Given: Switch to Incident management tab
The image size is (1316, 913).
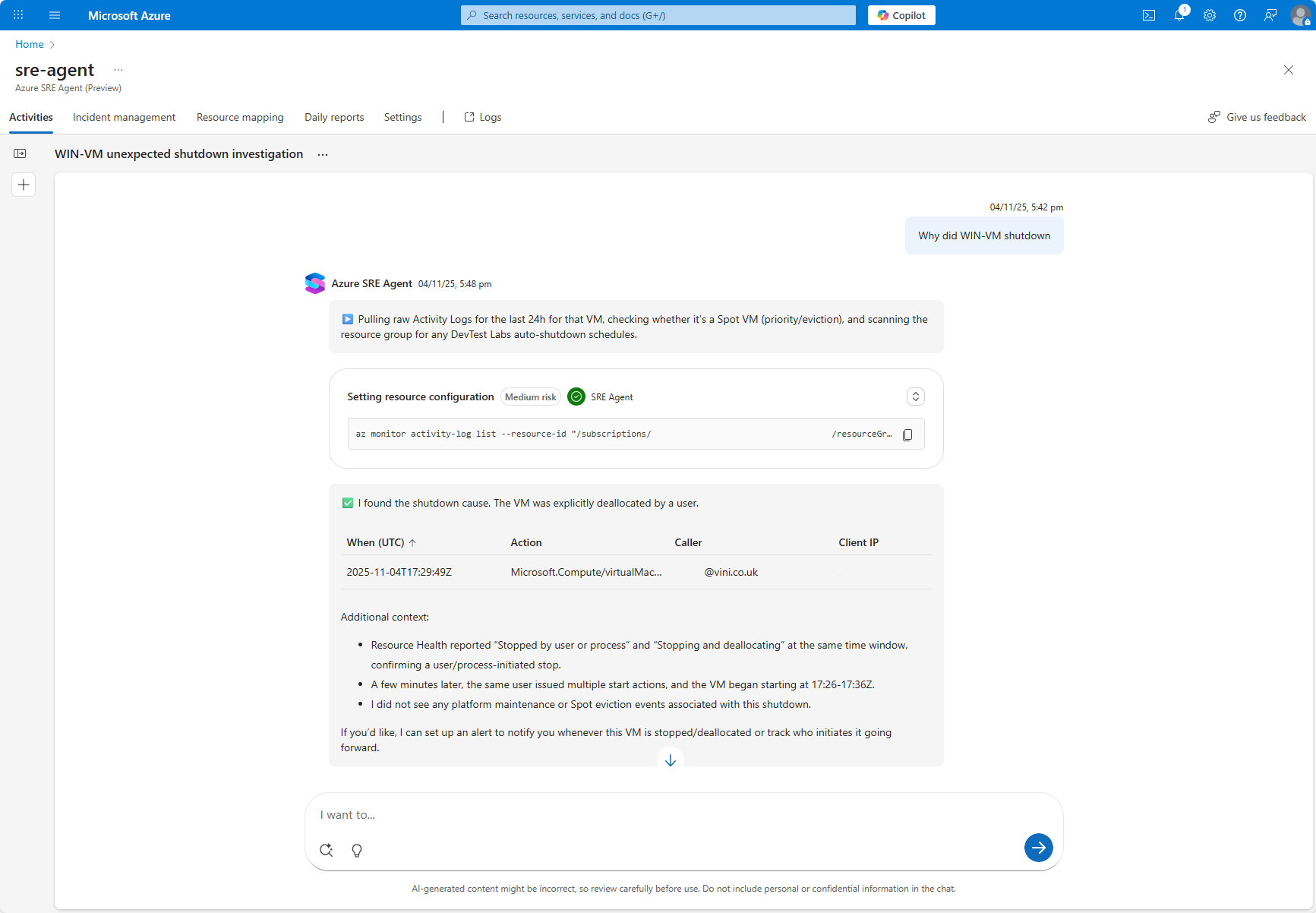Looking at the screenshot, I should [124, 117].
